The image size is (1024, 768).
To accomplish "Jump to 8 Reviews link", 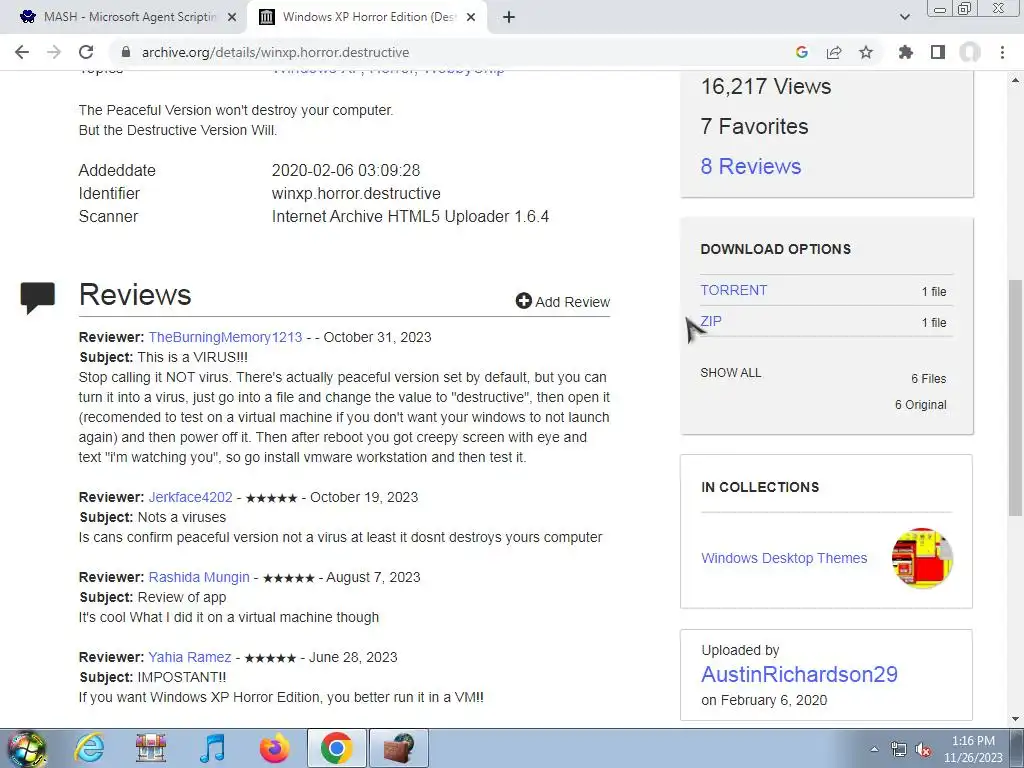I will pos(751,166).
